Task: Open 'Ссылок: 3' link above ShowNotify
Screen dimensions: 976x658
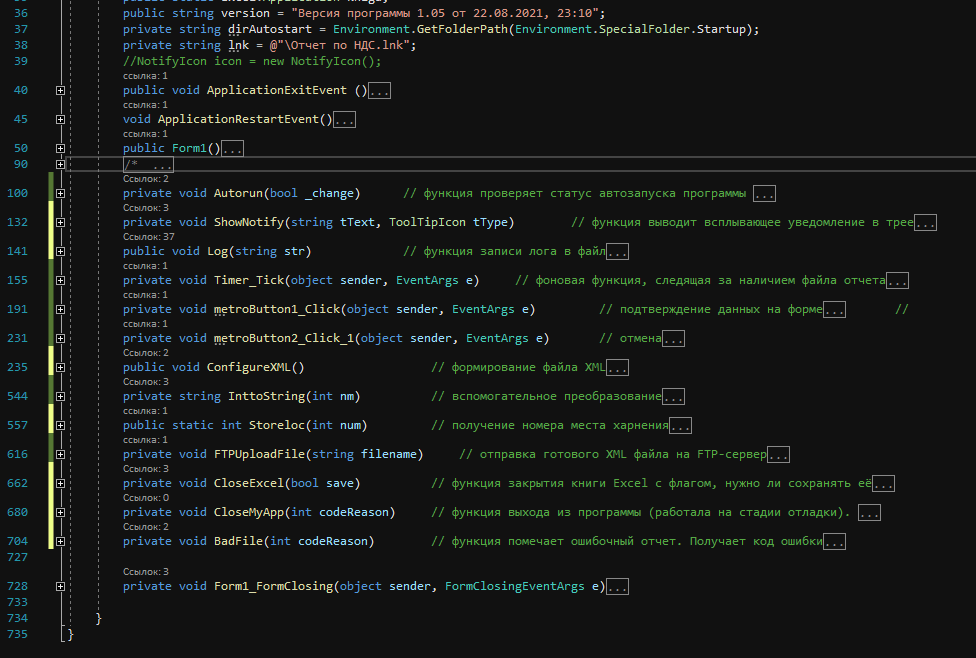Action: click(x=146, y=208)
